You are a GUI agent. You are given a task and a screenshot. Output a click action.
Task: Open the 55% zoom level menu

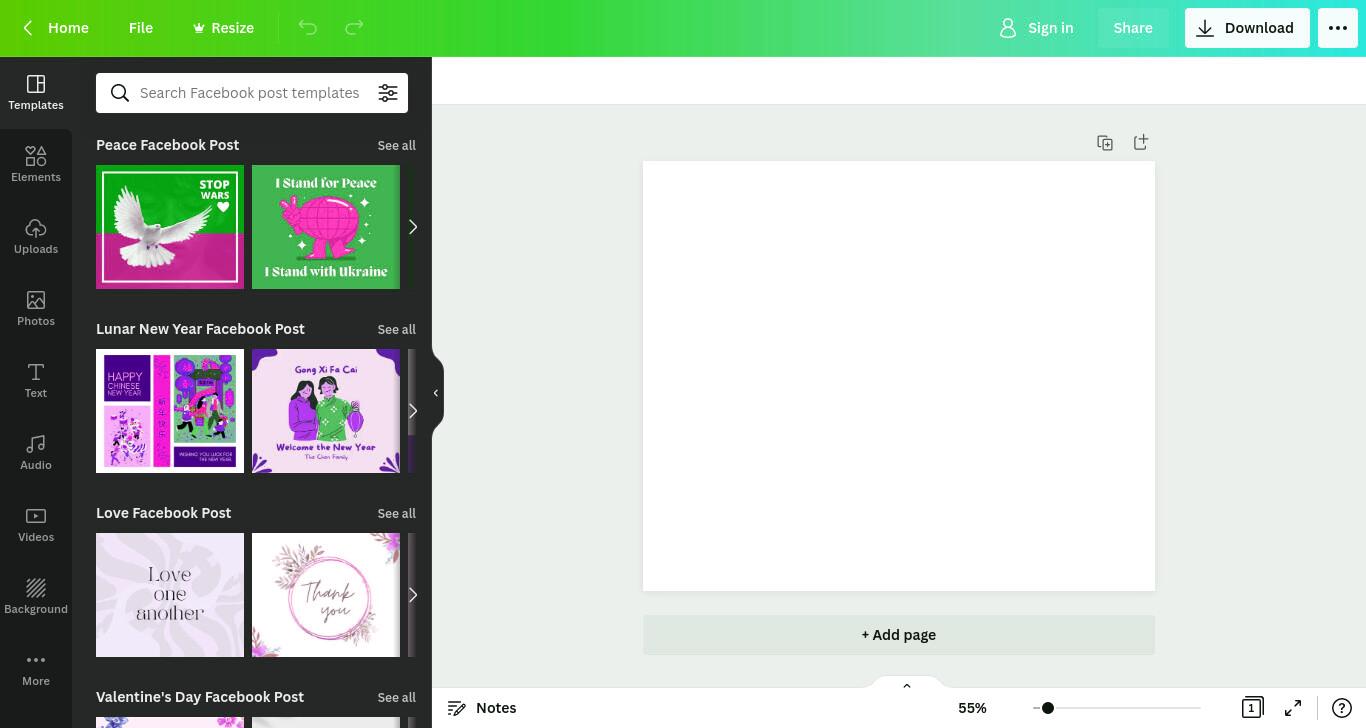coord(972,708)
